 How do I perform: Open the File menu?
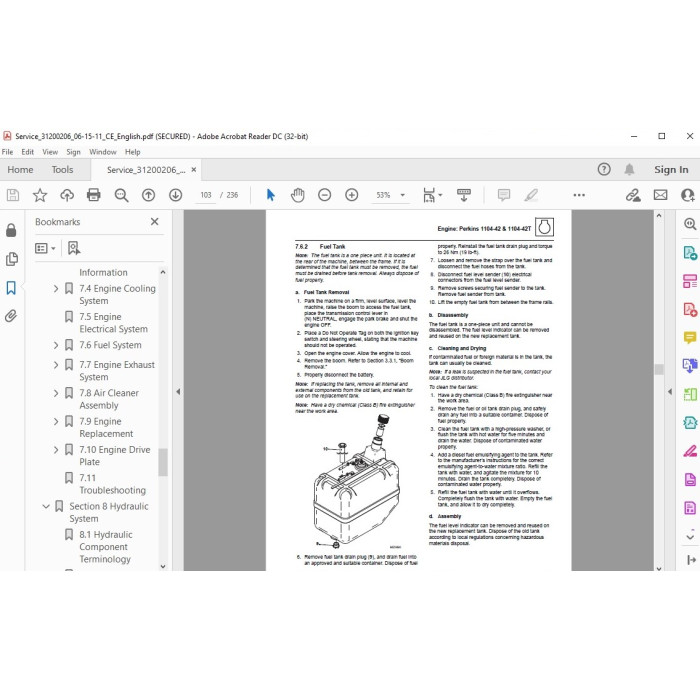point(7,152)
